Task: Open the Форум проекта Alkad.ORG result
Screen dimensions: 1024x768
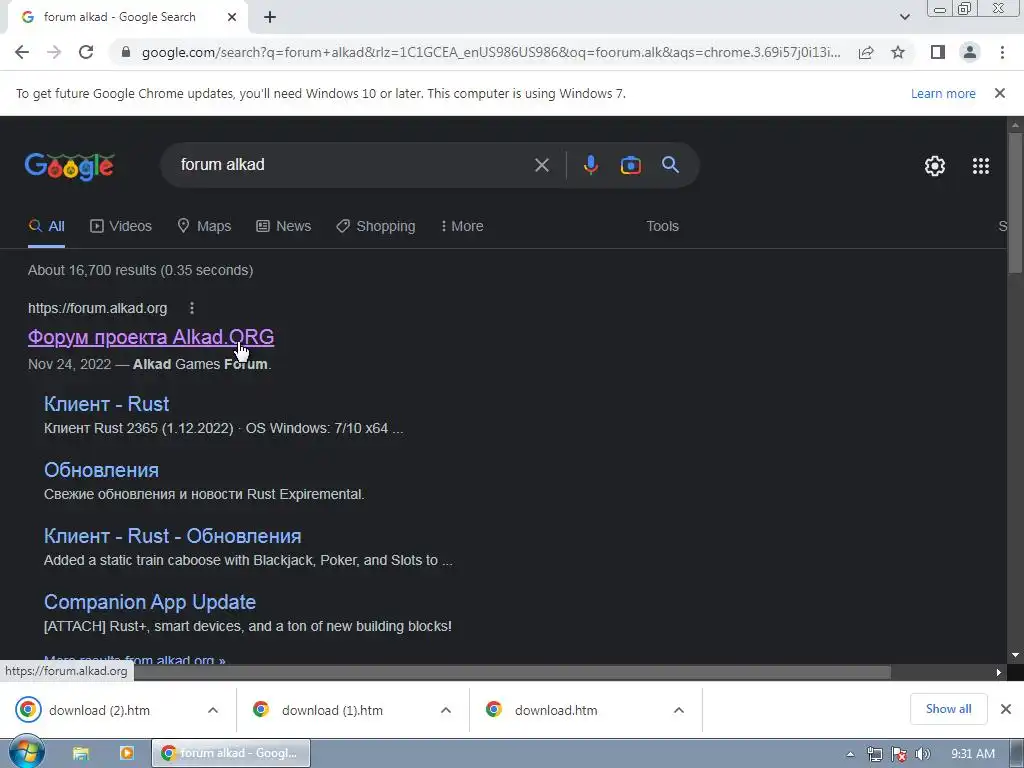Action: (151, 337)
